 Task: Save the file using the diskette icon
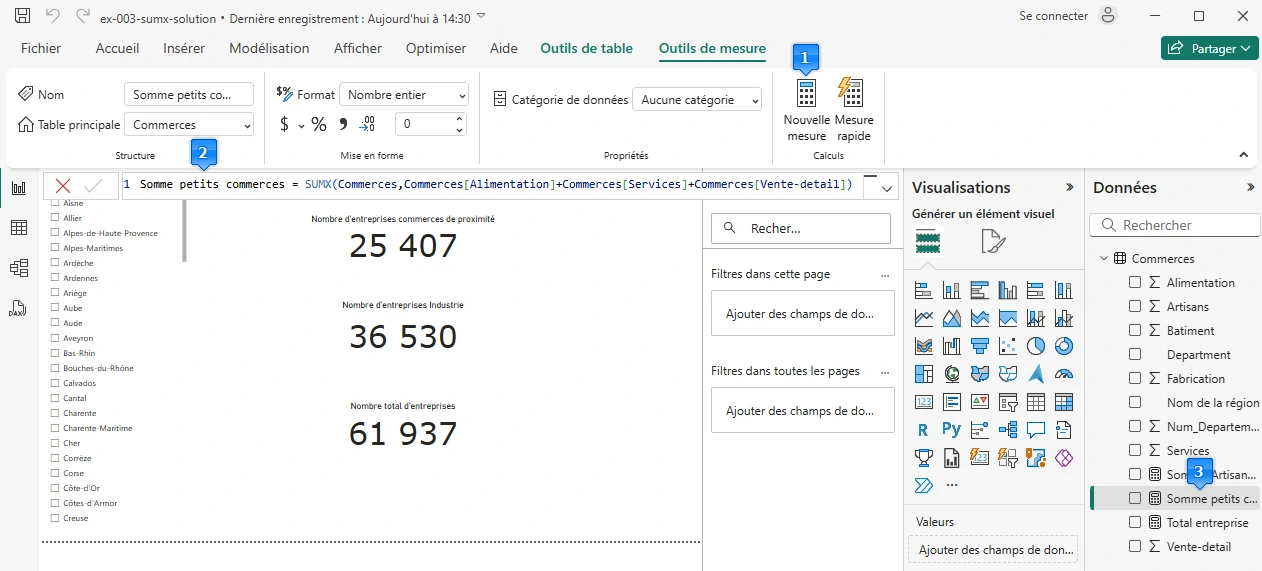[x=22, y=16]
